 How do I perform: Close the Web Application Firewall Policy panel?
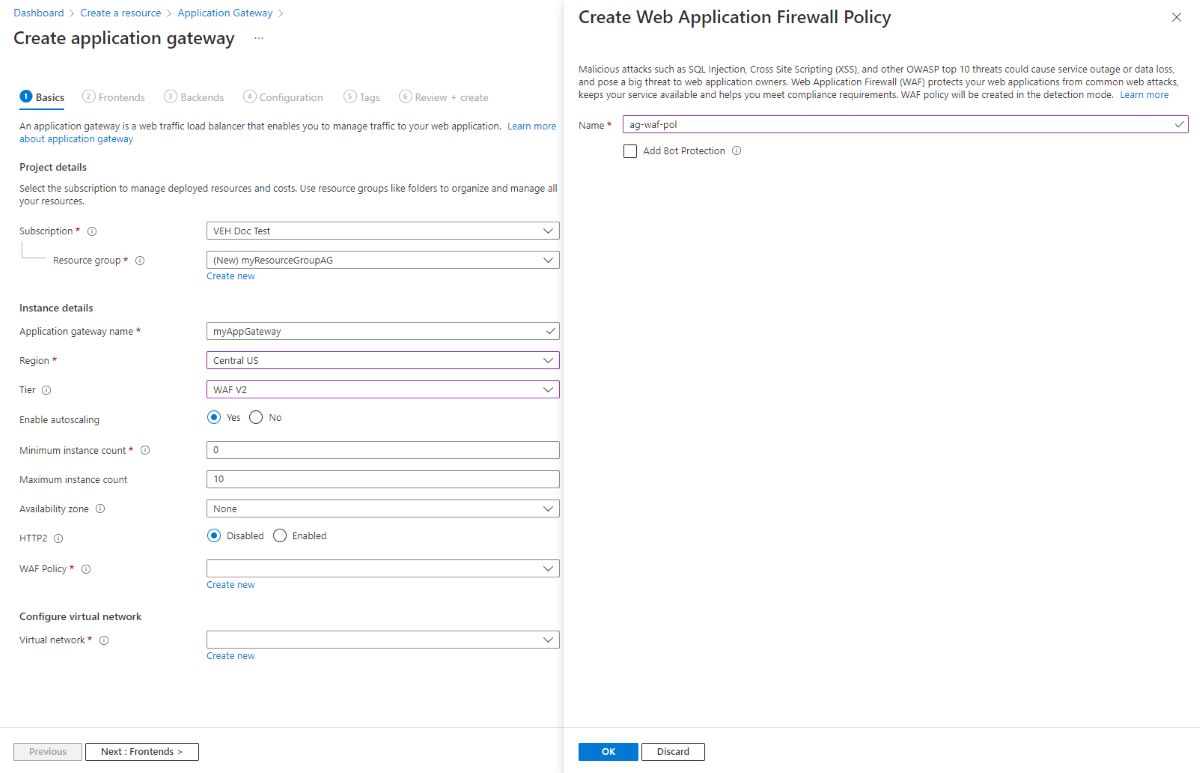coord(1176,17)
